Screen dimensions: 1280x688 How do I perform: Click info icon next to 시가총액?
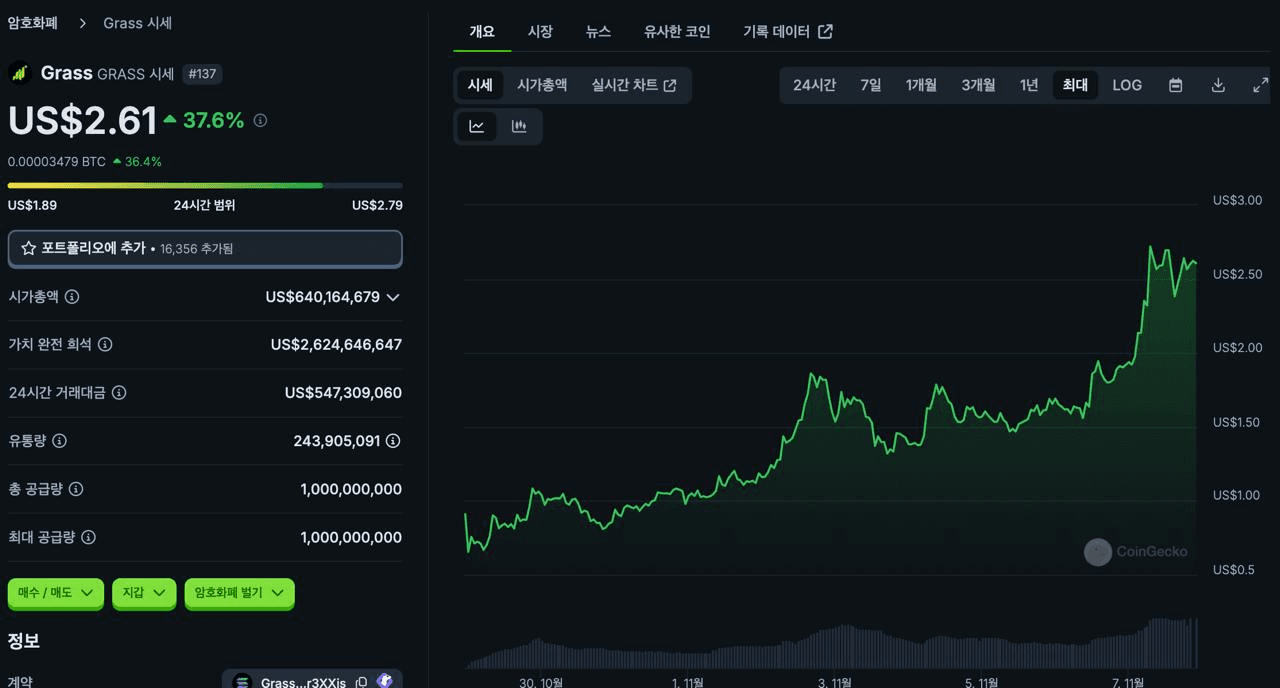(72, 297)
